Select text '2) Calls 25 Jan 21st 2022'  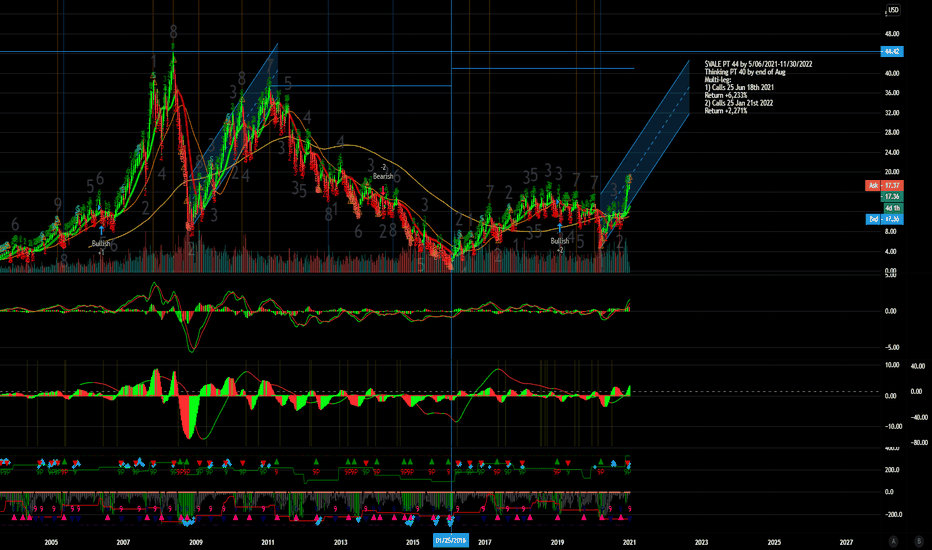point(739,103)
